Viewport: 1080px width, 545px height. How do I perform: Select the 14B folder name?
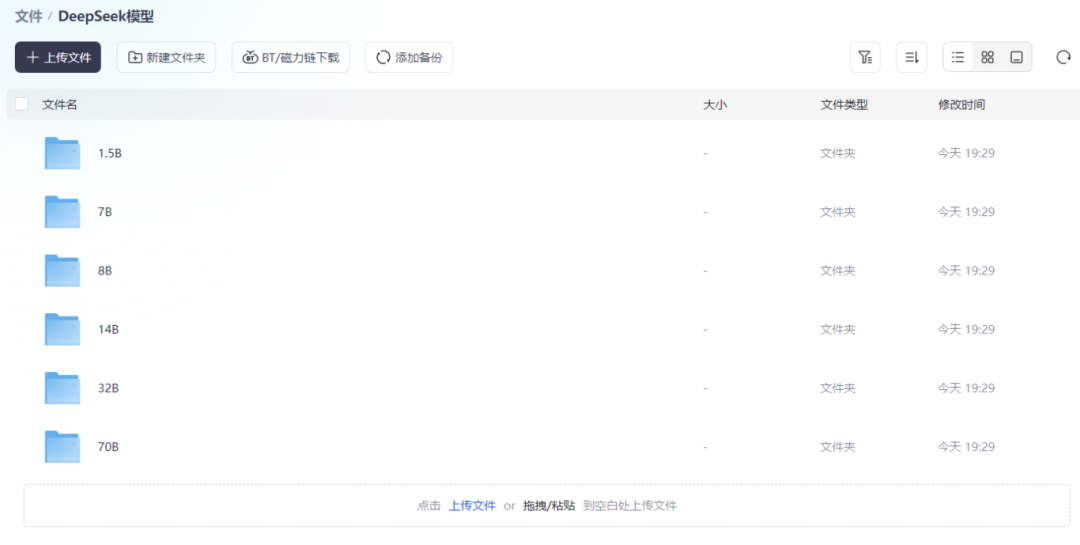[108, 329]
